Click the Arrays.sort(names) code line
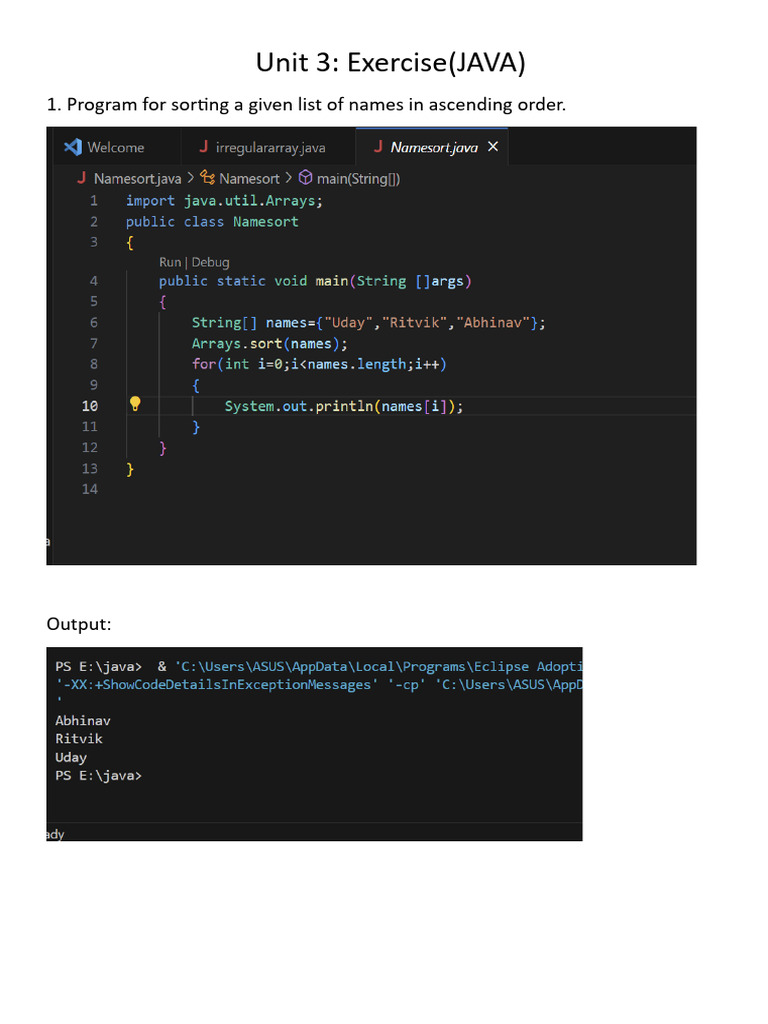The width and height of the screenshot is (768, 1024). tap(270, 343)
